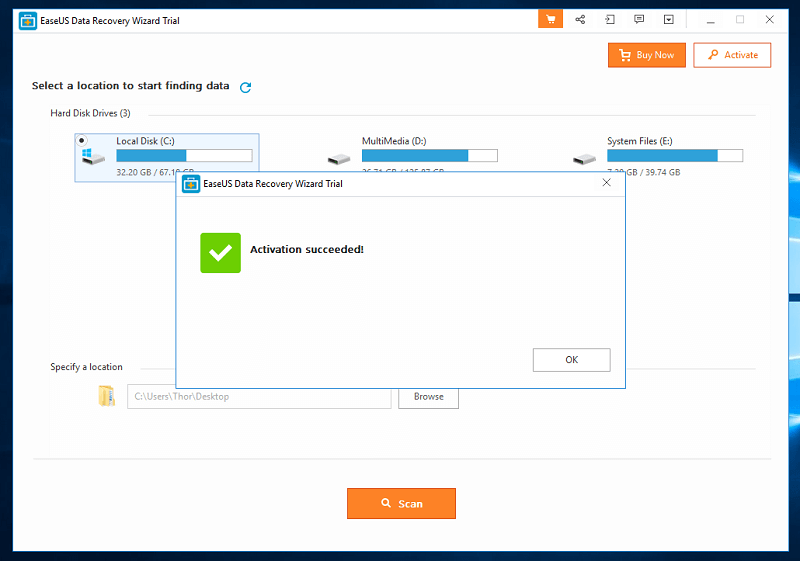
Task: Click the folder icon beside path field
Action: coord(106,396)
